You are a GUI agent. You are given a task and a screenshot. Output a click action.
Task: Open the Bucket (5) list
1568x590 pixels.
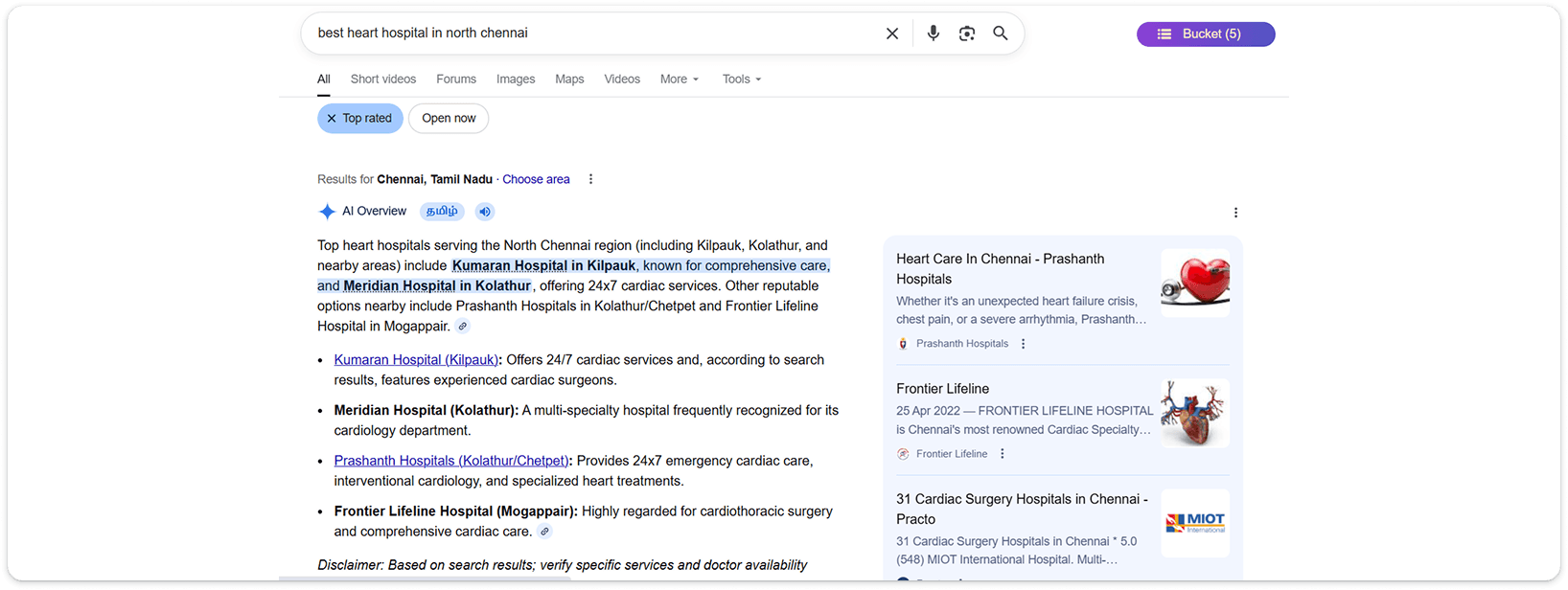coord(1205,34)
